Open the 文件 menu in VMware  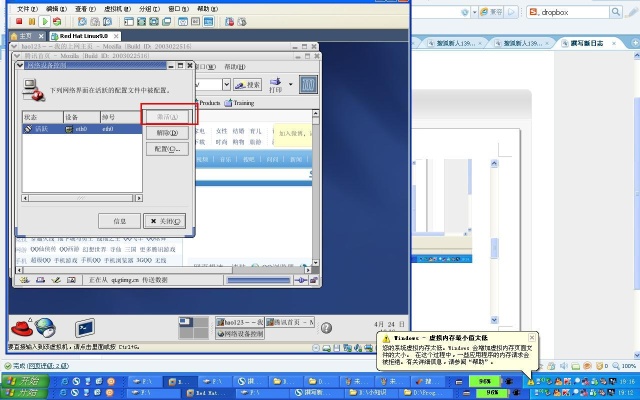tap(27, 9)
